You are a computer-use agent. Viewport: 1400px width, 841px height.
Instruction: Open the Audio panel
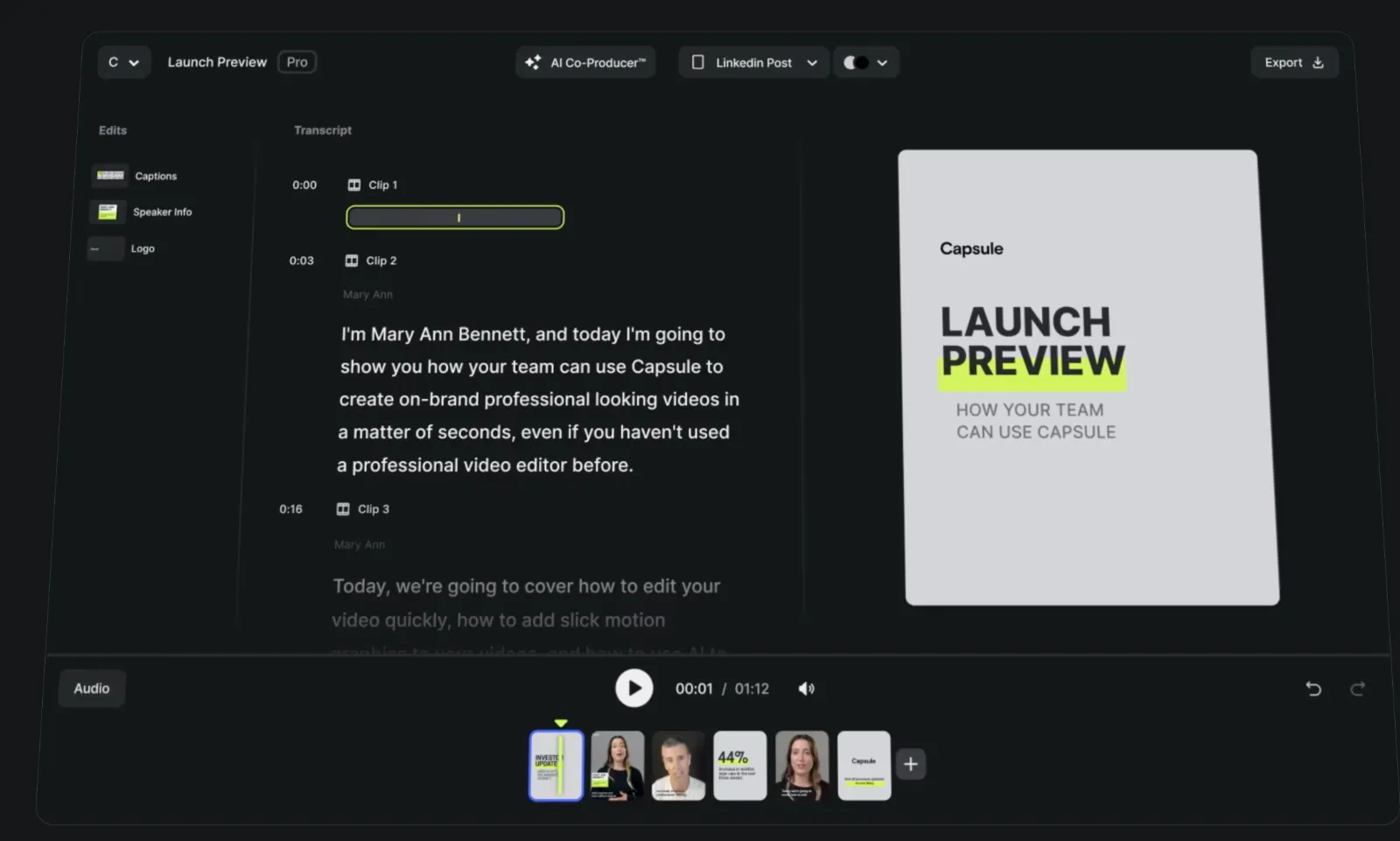tap(92, 689)
